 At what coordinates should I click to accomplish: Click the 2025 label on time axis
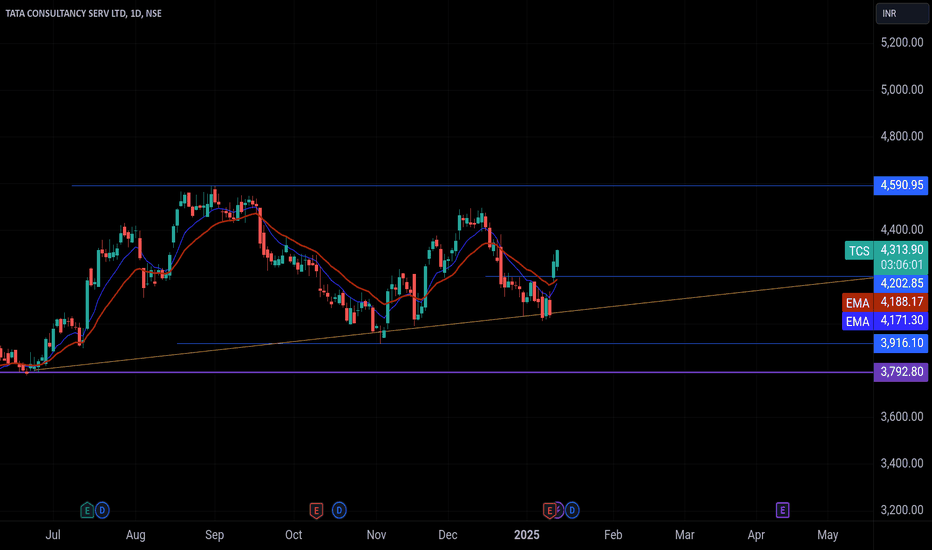pyautogui.click(x=527, y=535)
